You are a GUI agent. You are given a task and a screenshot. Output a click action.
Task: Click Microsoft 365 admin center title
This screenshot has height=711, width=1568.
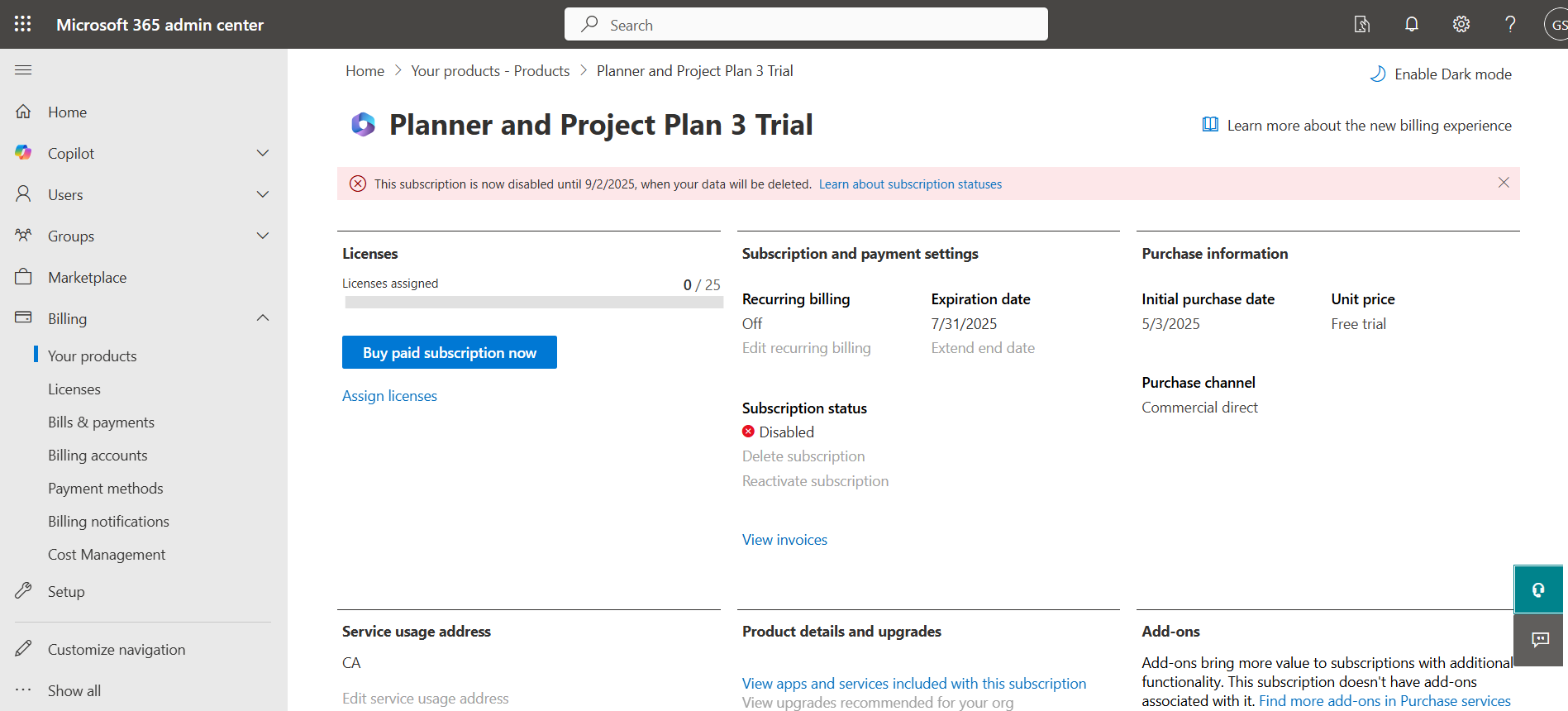[x=160, y=25]
